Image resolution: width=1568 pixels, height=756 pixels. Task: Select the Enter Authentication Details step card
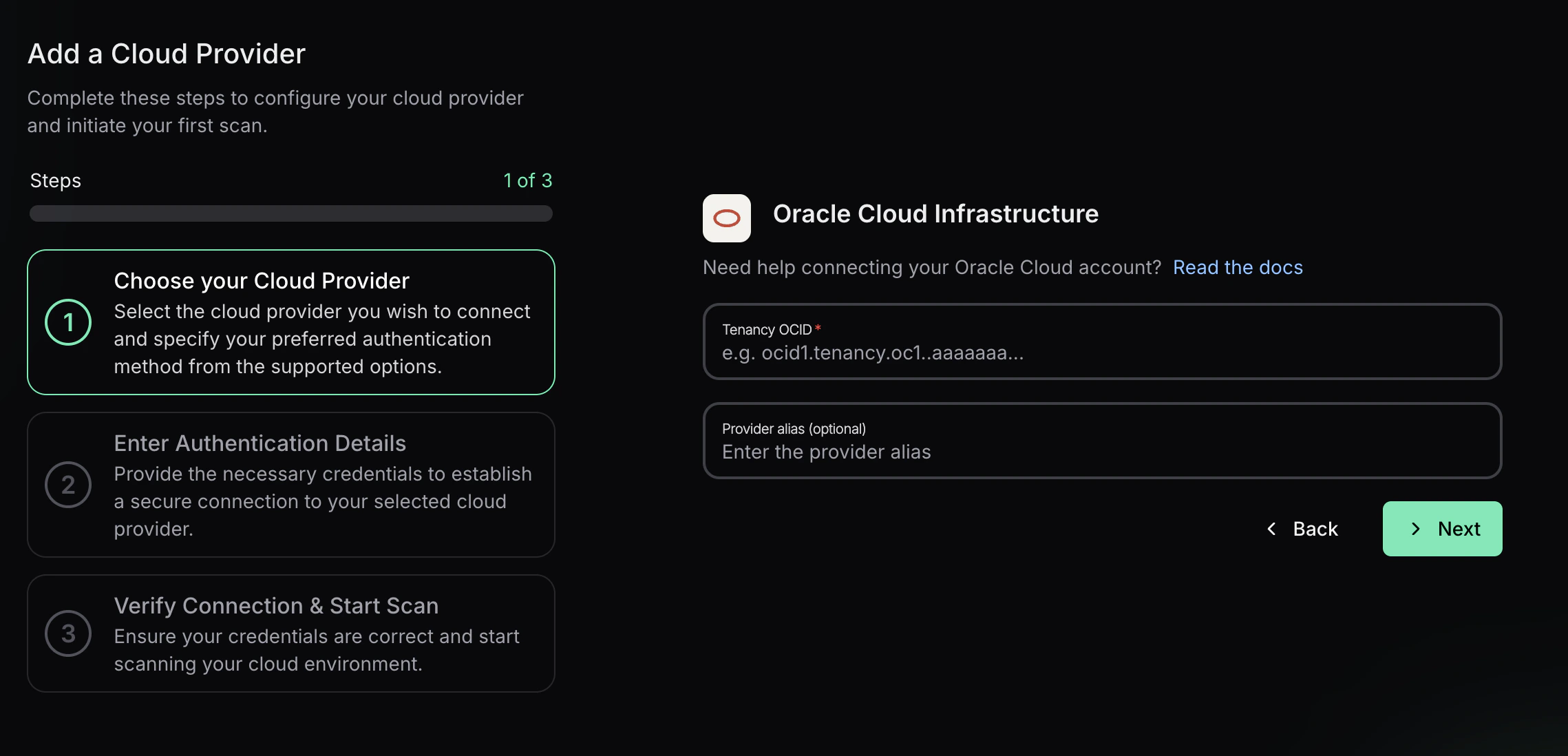(x=290, y=485)
